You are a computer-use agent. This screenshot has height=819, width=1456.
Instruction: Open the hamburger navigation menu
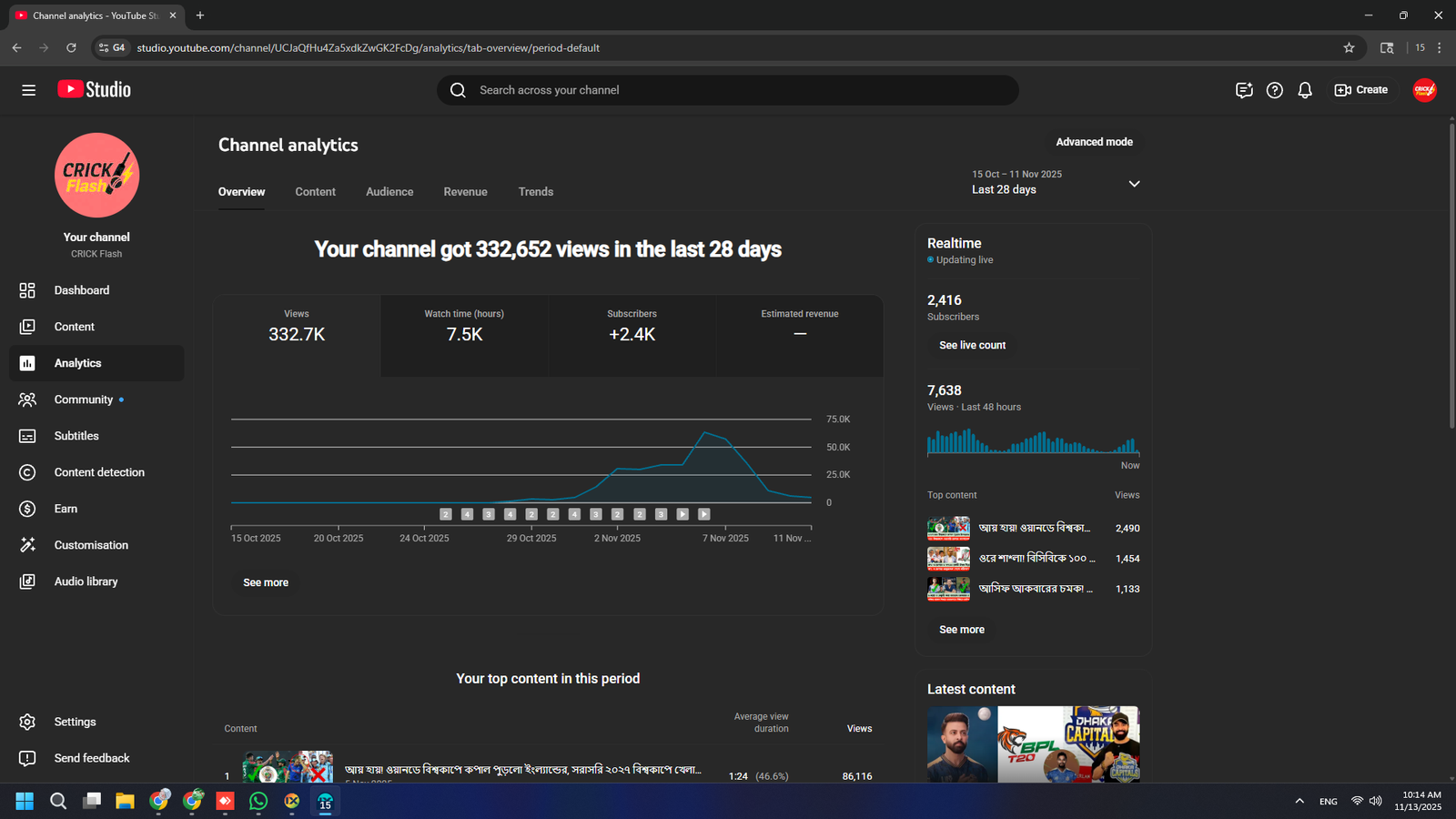pos(28,90)
